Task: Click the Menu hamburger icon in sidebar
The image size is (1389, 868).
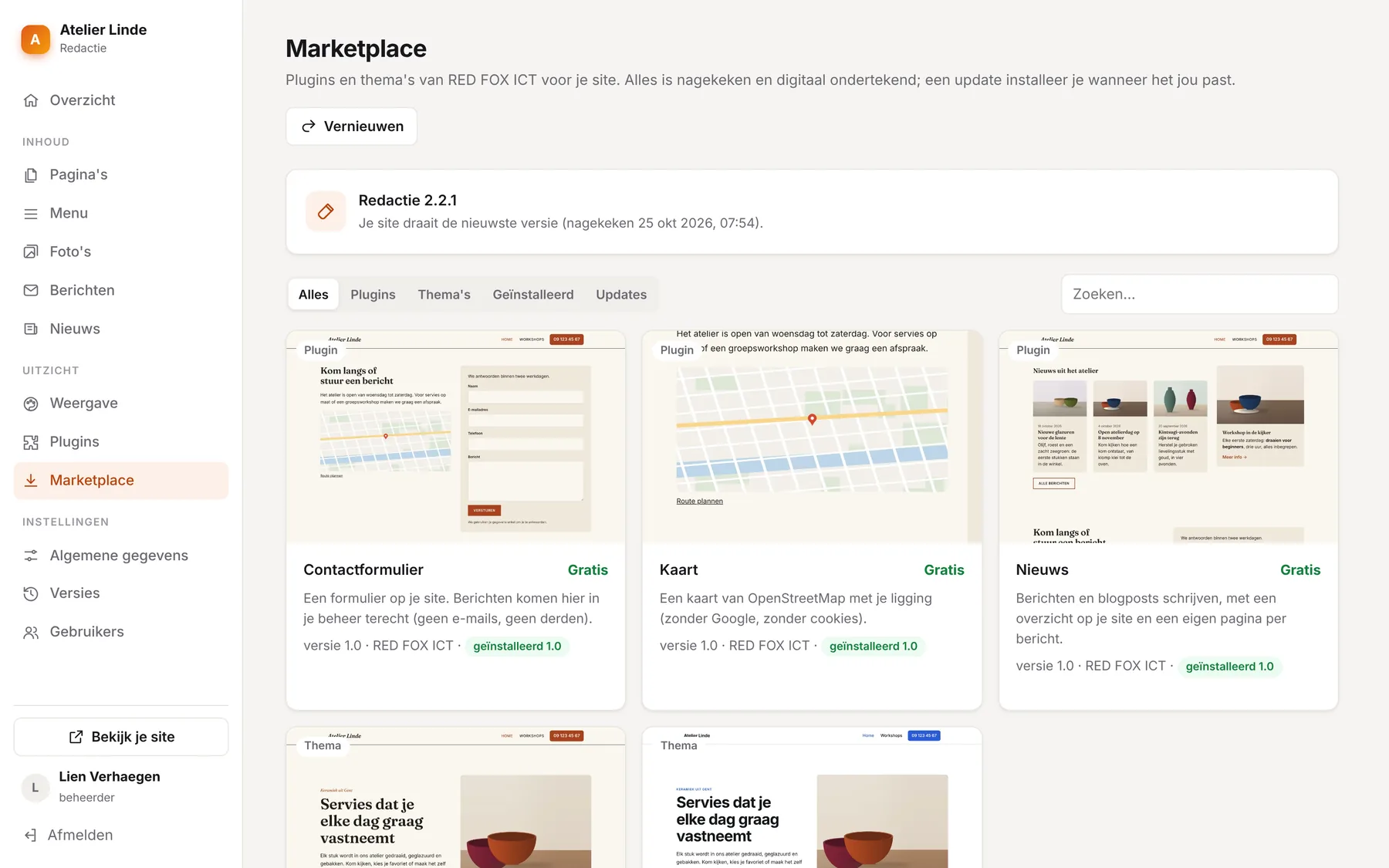Action: tap(31, 214)
